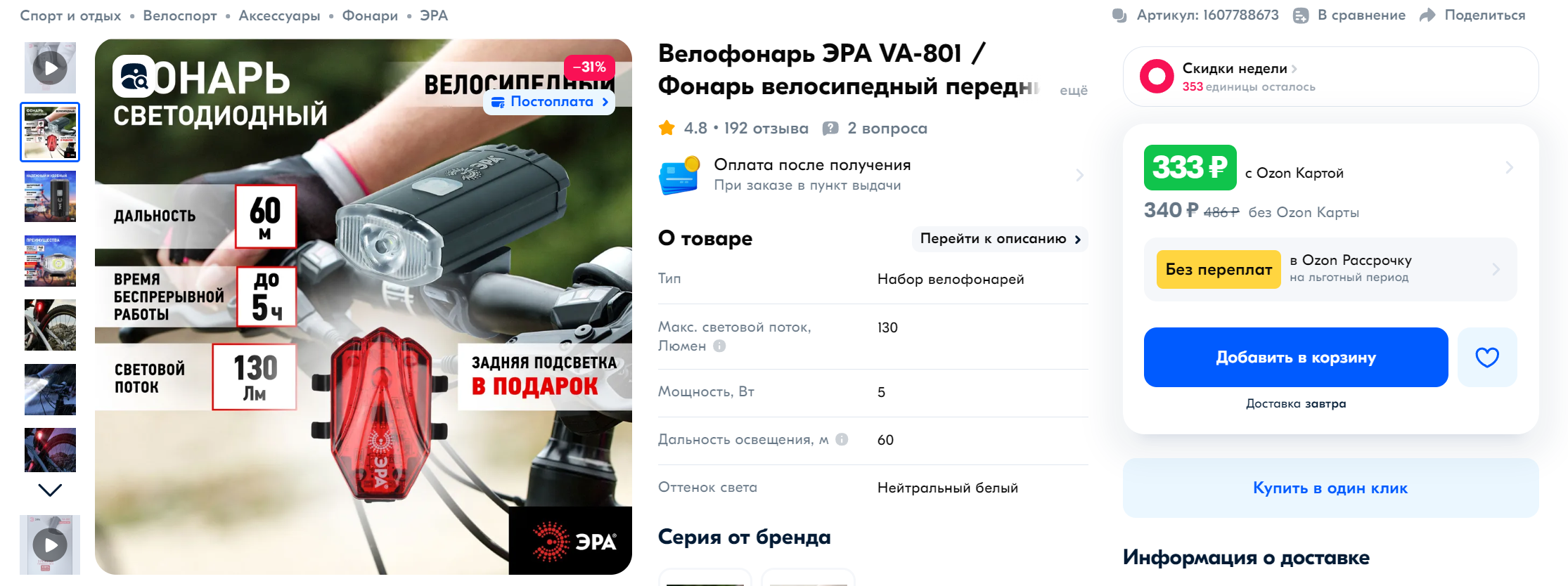Expand Оплата после получения info chevron
1568x586 pixels.
click(1079, 175)
